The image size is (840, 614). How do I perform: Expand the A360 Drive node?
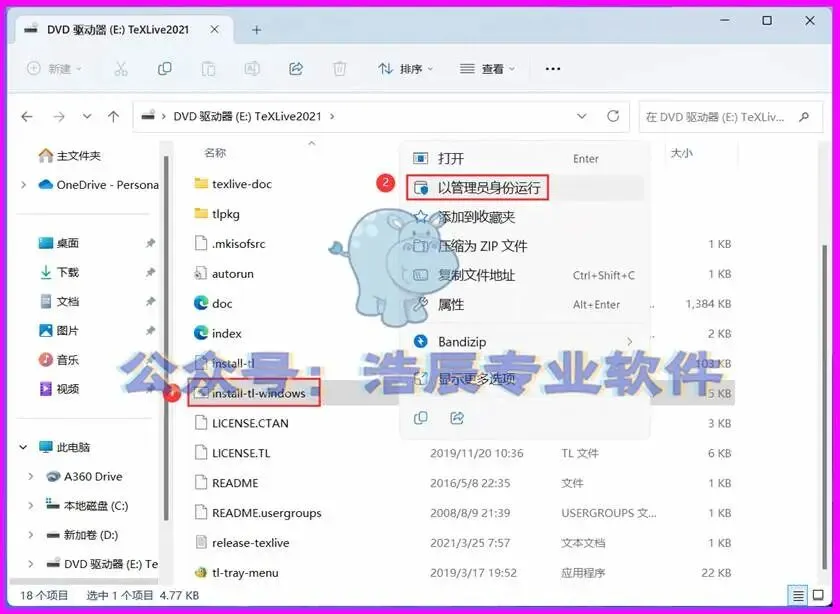31,476
